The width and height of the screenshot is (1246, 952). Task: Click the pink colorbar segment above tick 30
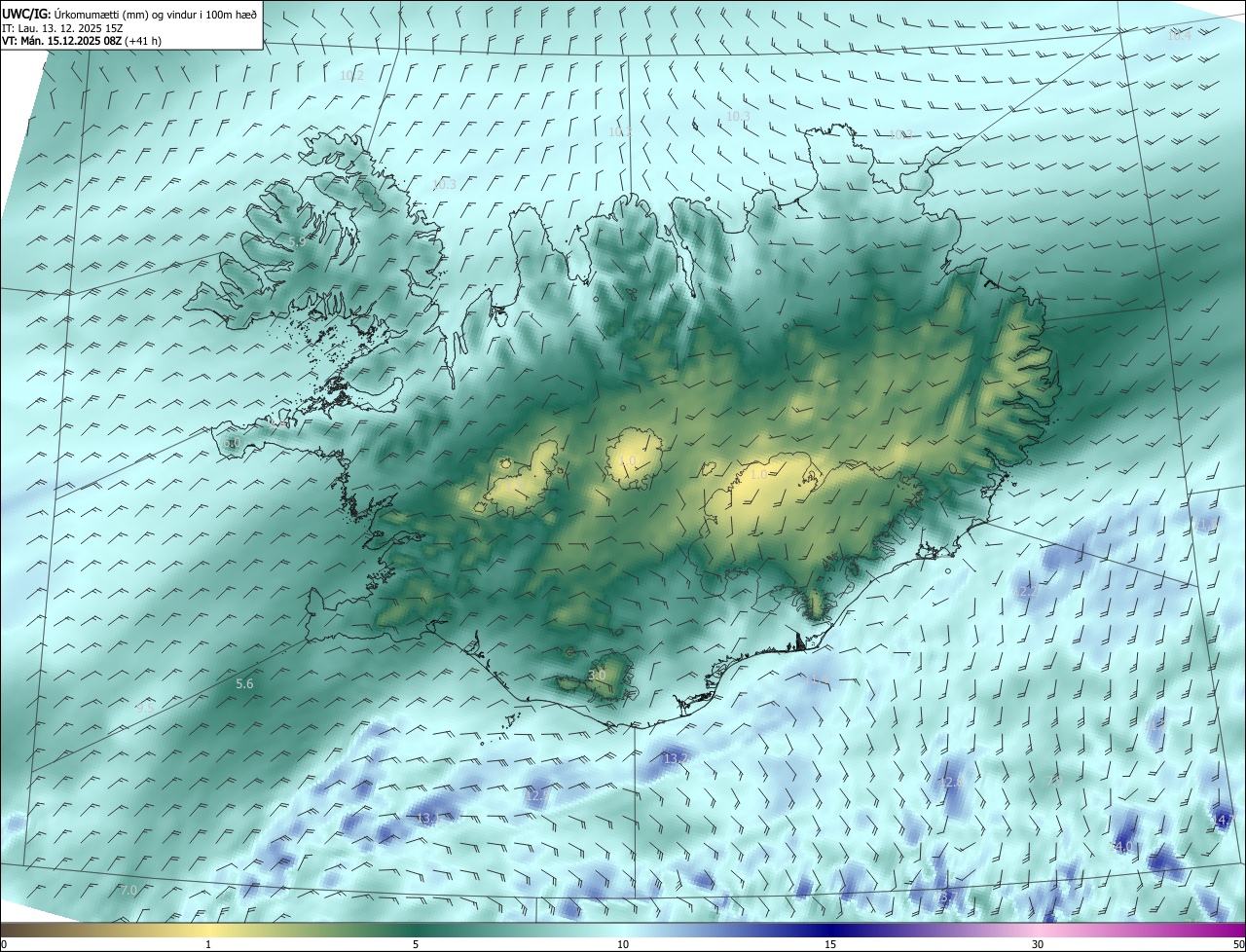coord(1038,930)
